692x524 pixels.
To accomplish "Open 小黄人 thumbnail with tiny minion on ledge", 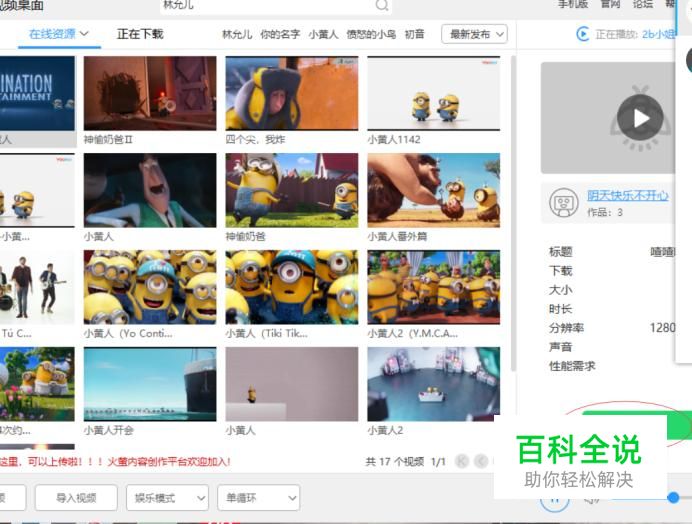I will pyautogui.click(x=292, y=384).
